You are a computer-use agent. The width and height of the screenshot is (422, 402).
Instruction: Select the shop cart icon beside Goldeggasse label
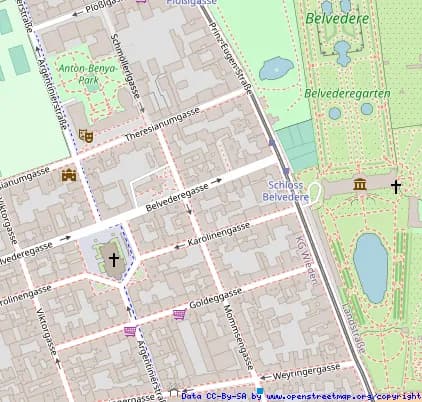point(179,314)
